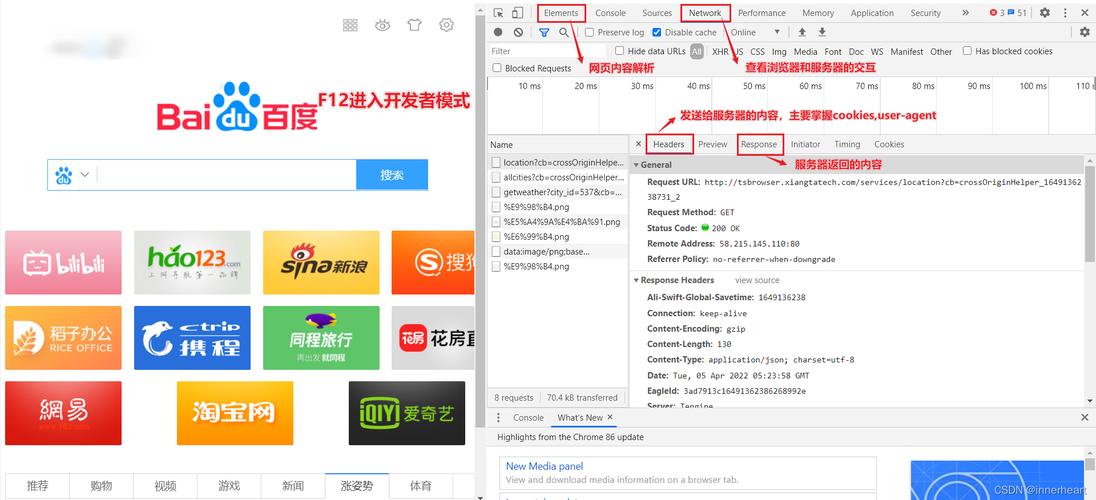Close the bottom drawer
This screenshot has width=1096, height=500.
(1084, 417)
